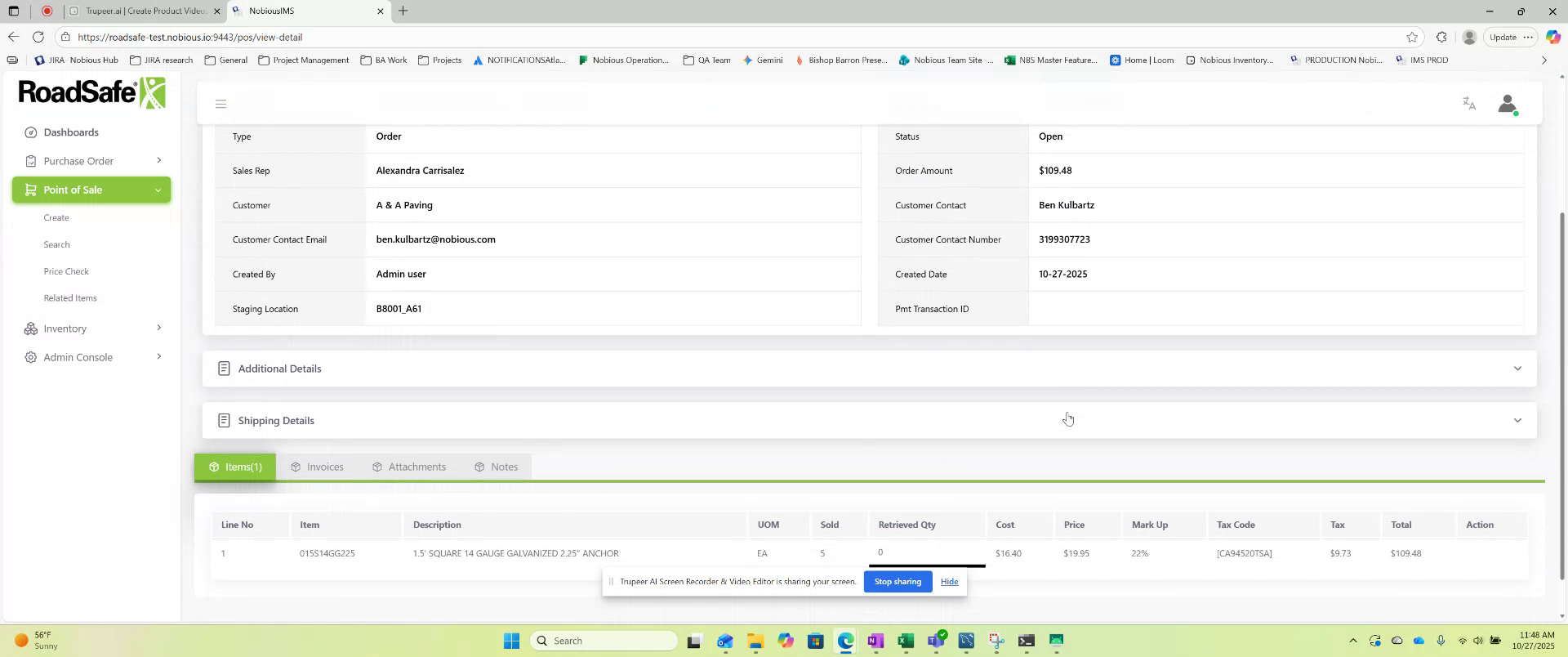Open OneNote from taskbar
The height and width of the screenshot is (657, 1568).
[875, 641]
